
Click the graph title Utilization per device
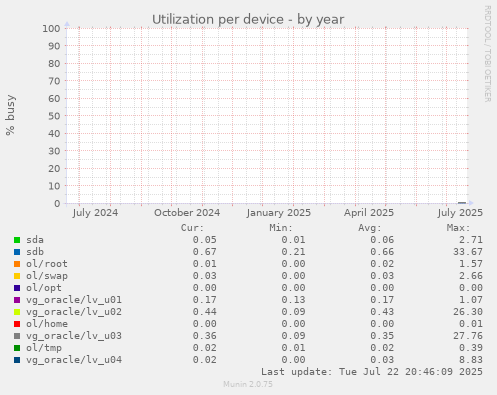pos(248,20)
